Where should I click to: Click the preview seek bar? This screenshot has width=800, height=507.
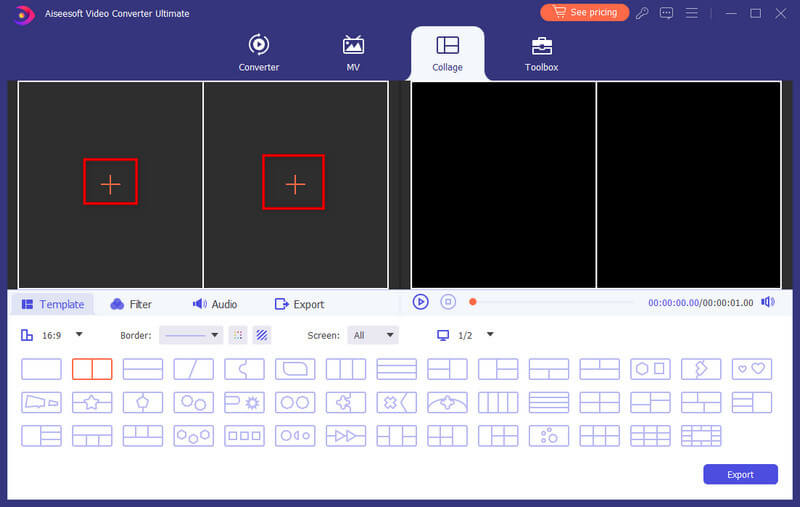(552, 302)
